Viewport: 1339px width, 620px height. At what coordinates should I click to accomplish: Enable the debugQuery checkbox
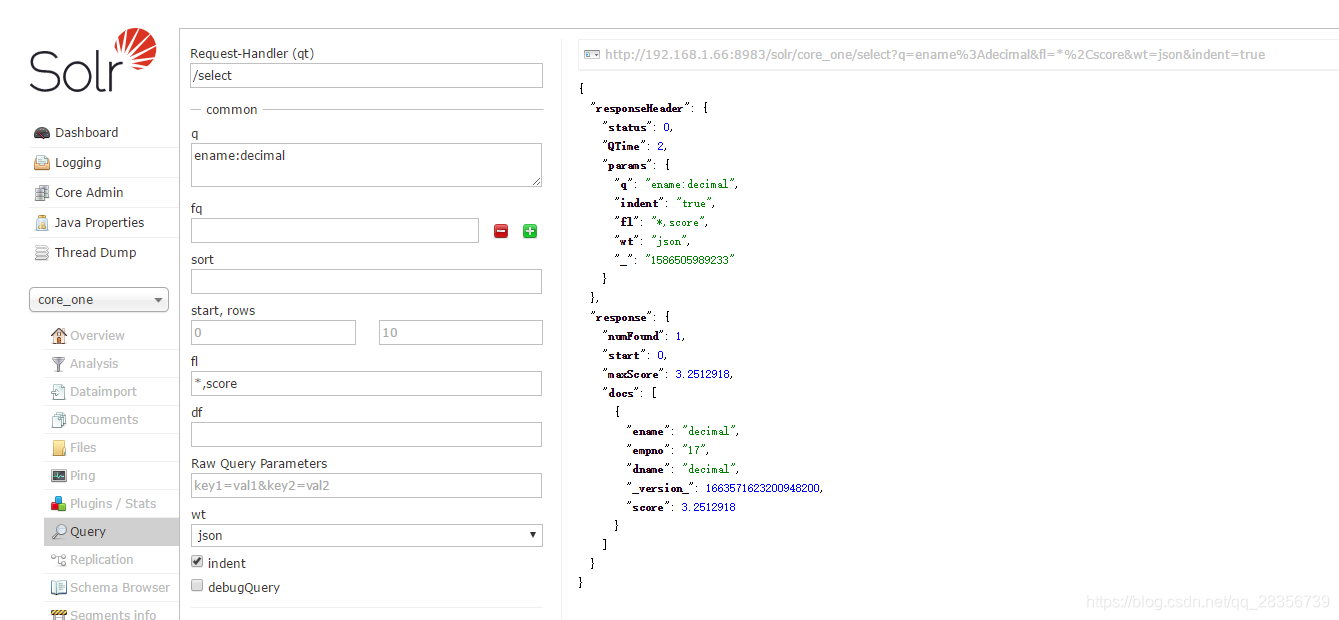(x=197, y=586)
